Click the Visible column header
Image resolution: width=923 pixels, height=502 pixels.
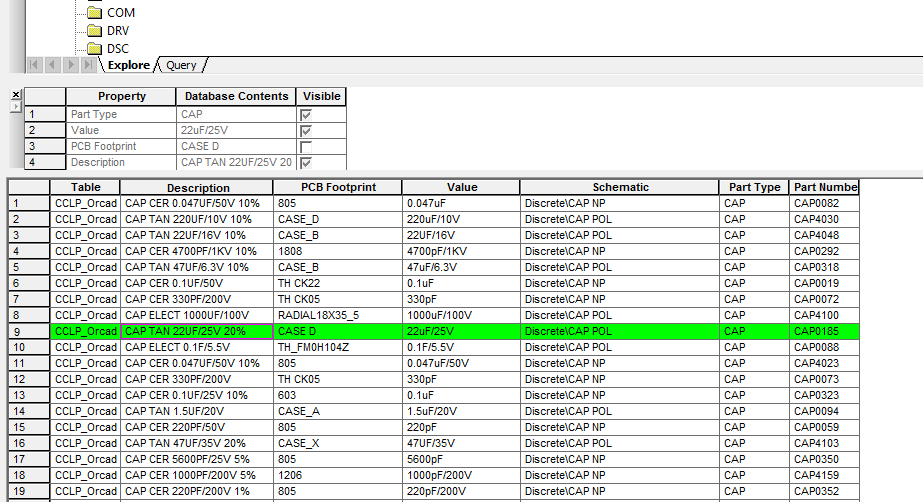coord(321,97)
